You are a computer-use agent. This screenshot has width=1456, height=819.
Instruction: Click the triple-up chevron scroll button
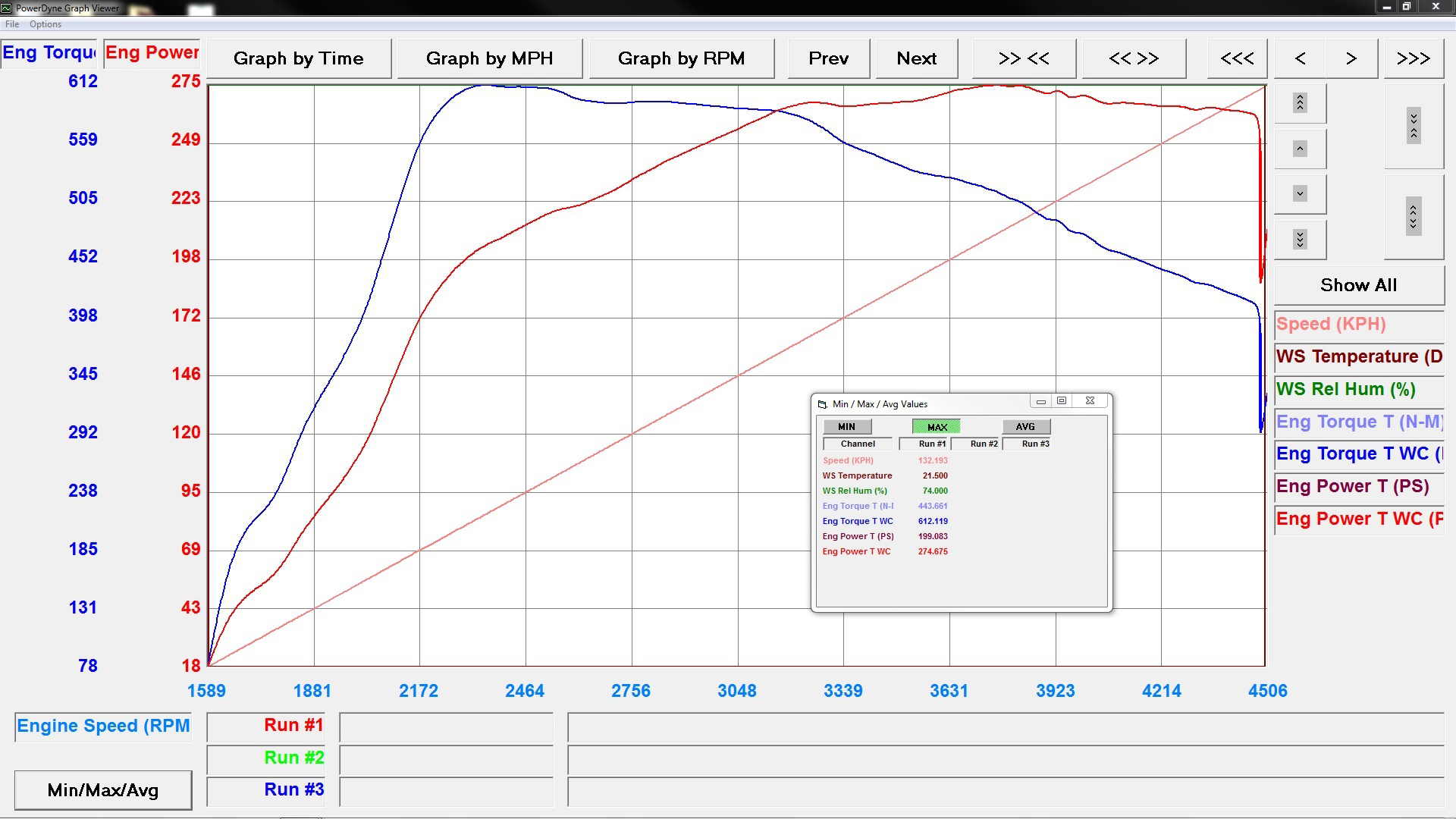[x=1300, y=102]
